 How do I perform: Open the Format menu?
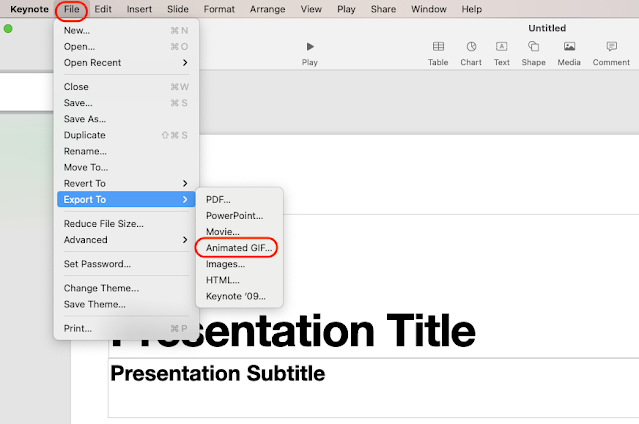[x=219, y=9]
